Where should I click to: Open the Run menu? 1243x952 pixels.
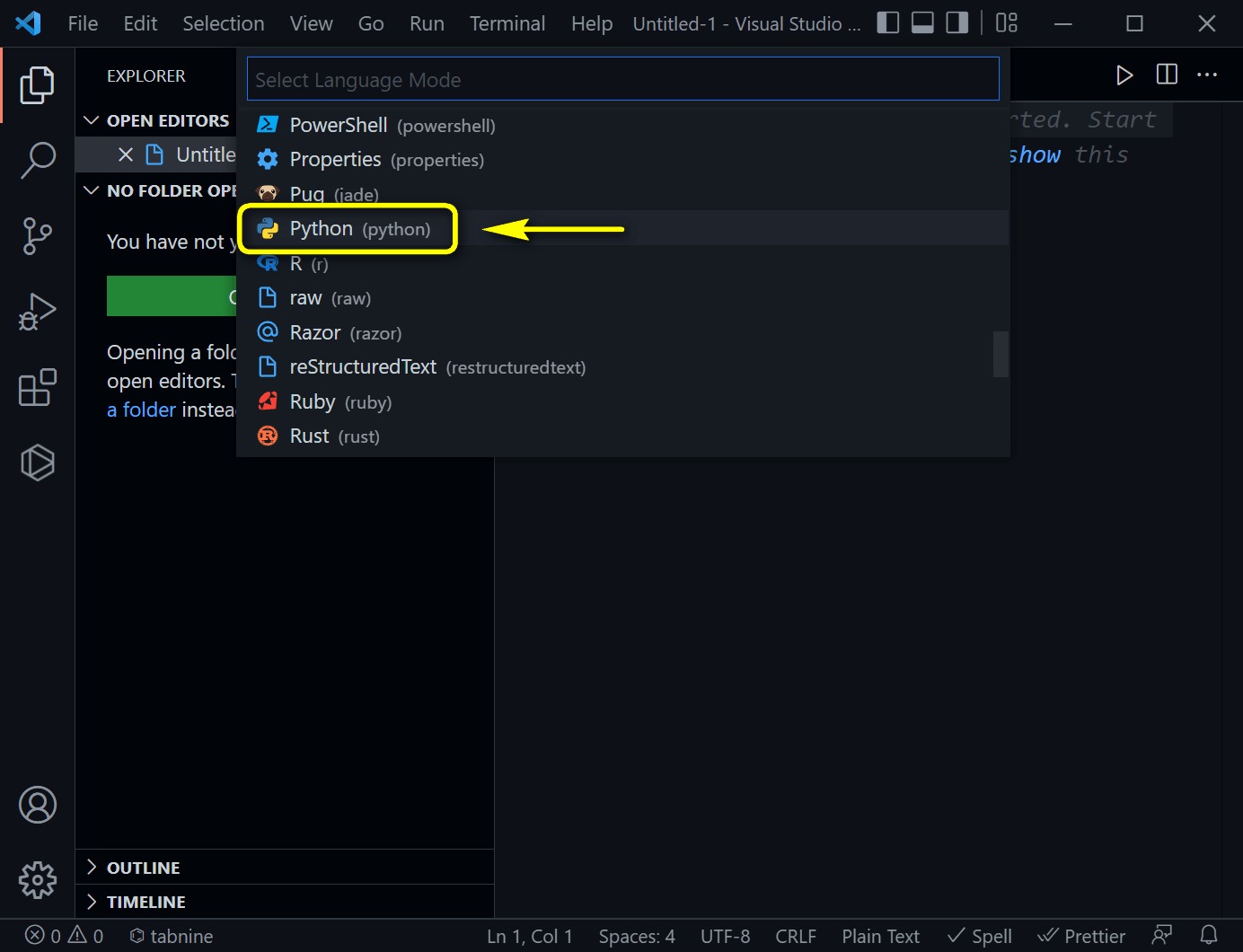coord(427,23)
